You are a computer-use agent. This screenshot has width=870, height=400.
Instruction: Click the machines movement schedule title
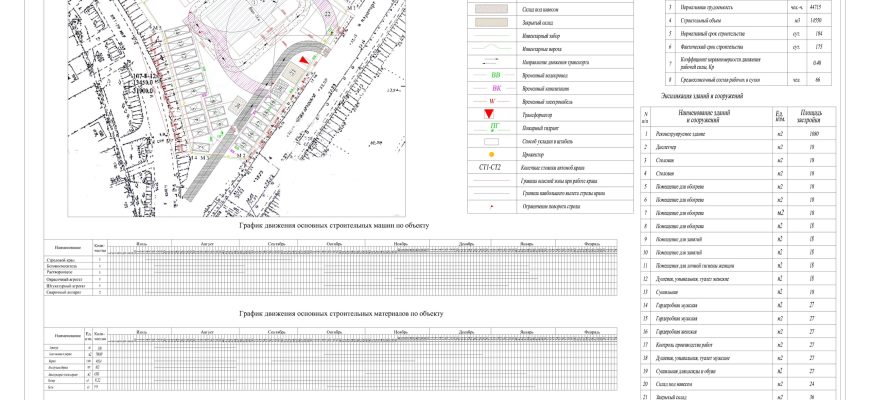[x=333, y=226]
